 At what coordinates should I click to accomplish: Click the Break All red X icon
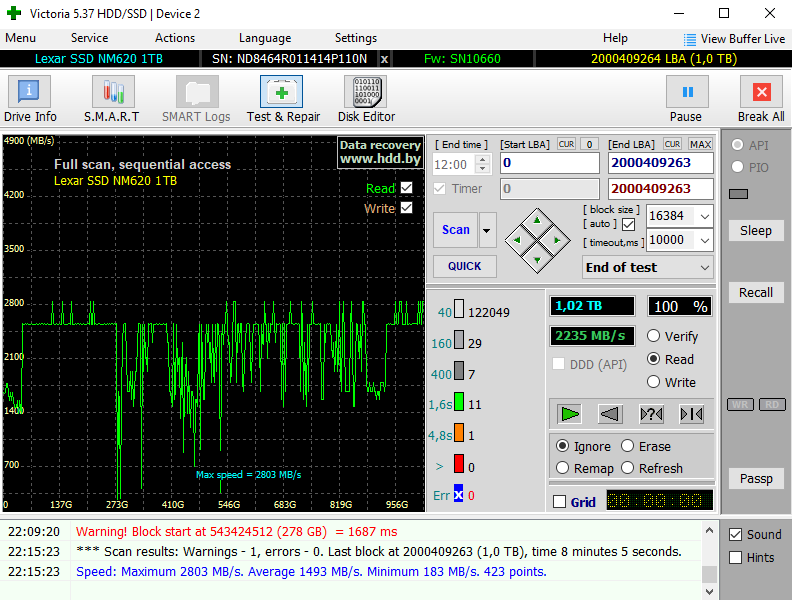click(x=761, y=91)
